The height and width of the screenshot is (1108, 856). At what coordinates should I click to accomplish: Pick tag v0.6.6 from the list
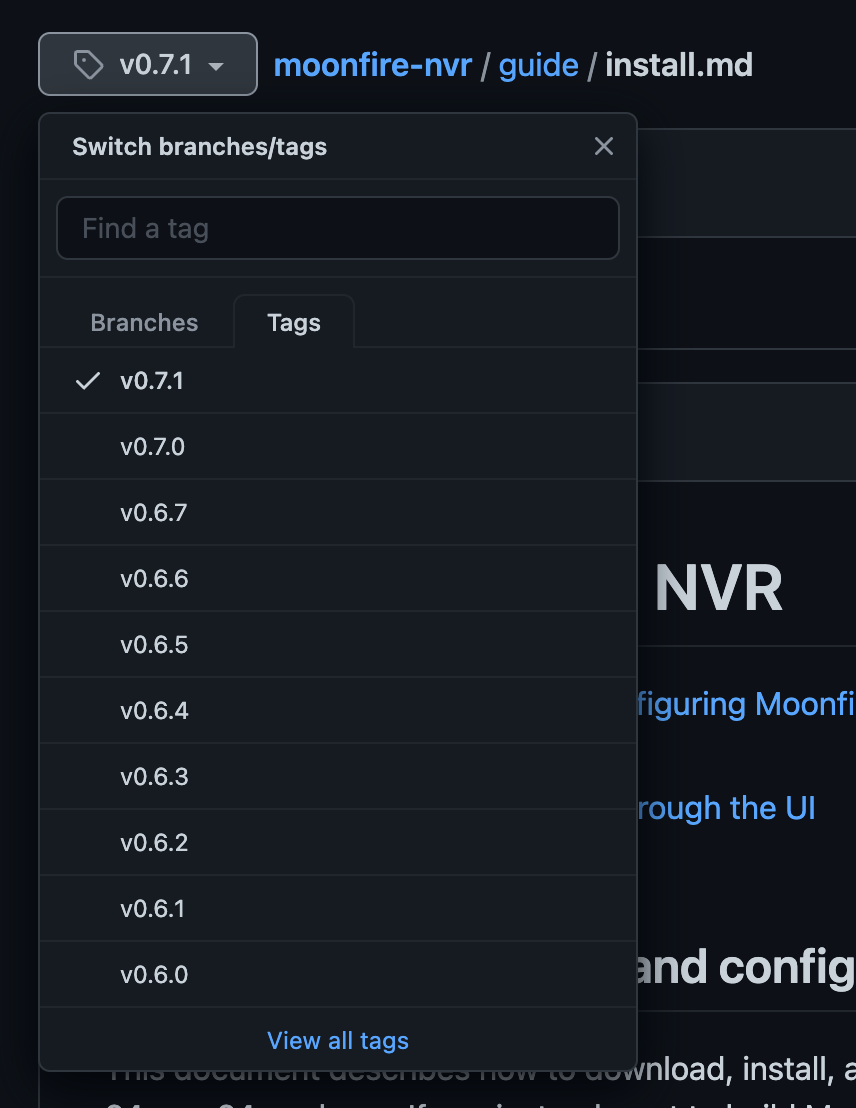(338, 579)
